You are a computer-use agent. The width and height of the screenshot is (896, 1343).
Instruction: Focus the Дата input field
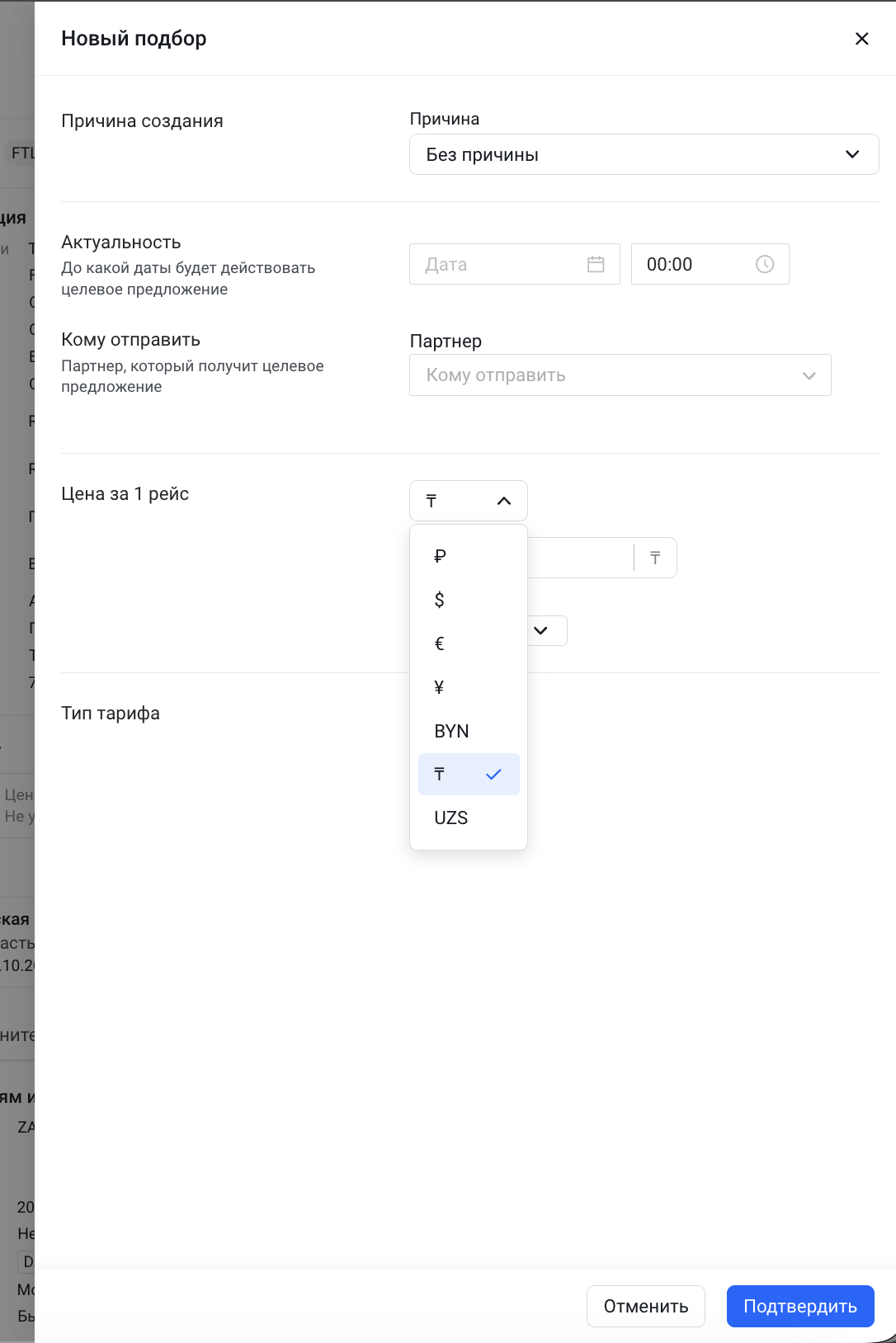pos(499,264)
